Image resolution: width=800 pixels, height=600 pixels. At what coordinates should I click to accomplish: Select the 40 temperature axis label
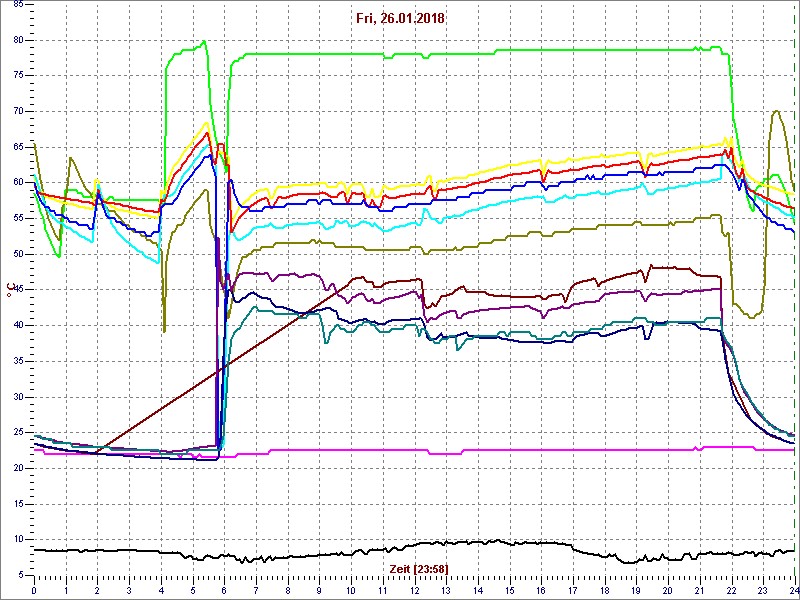[x=18, y=326]
